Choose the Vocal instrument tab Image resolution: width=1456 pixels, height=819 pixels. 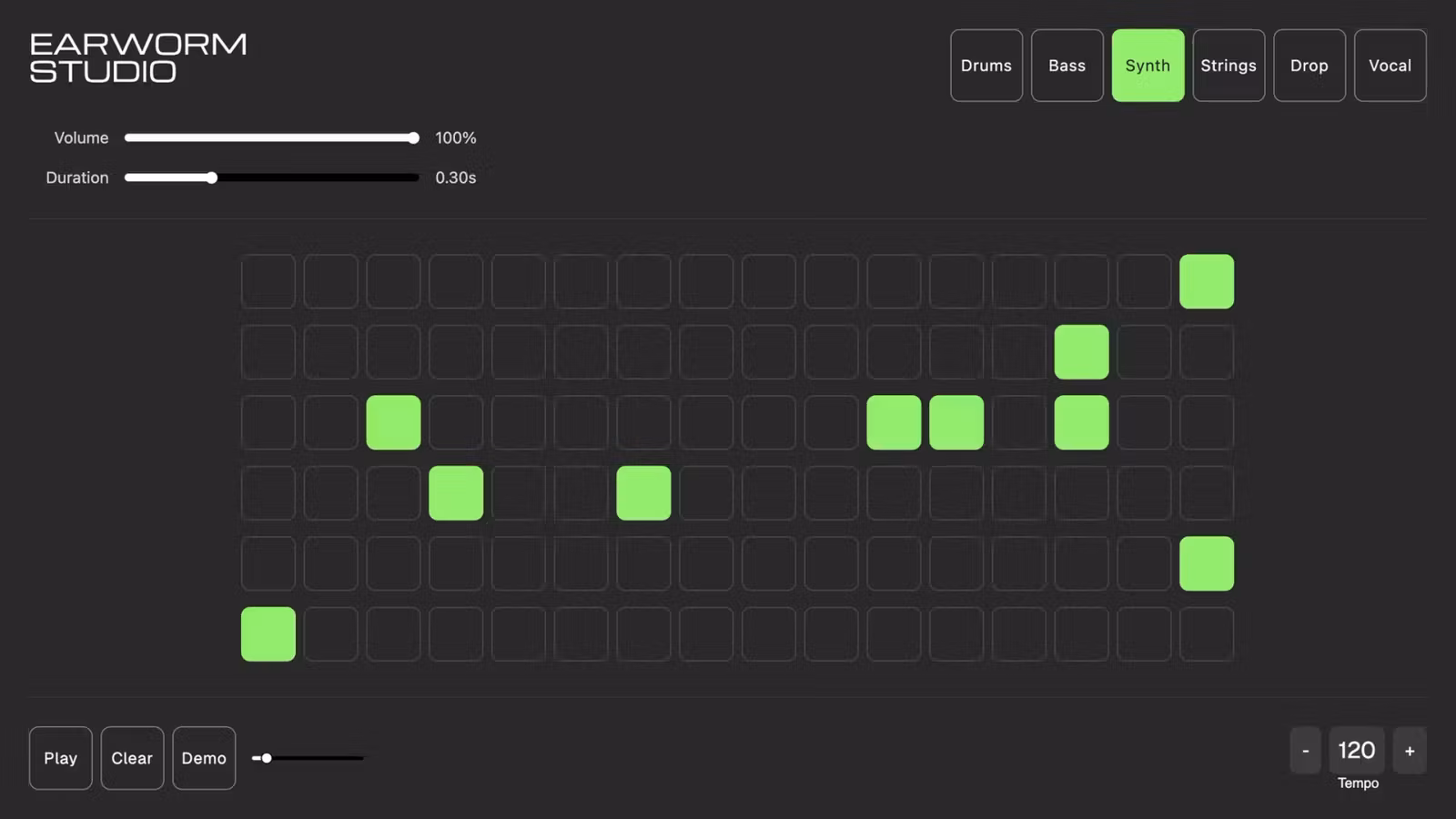coord(1390,66)
